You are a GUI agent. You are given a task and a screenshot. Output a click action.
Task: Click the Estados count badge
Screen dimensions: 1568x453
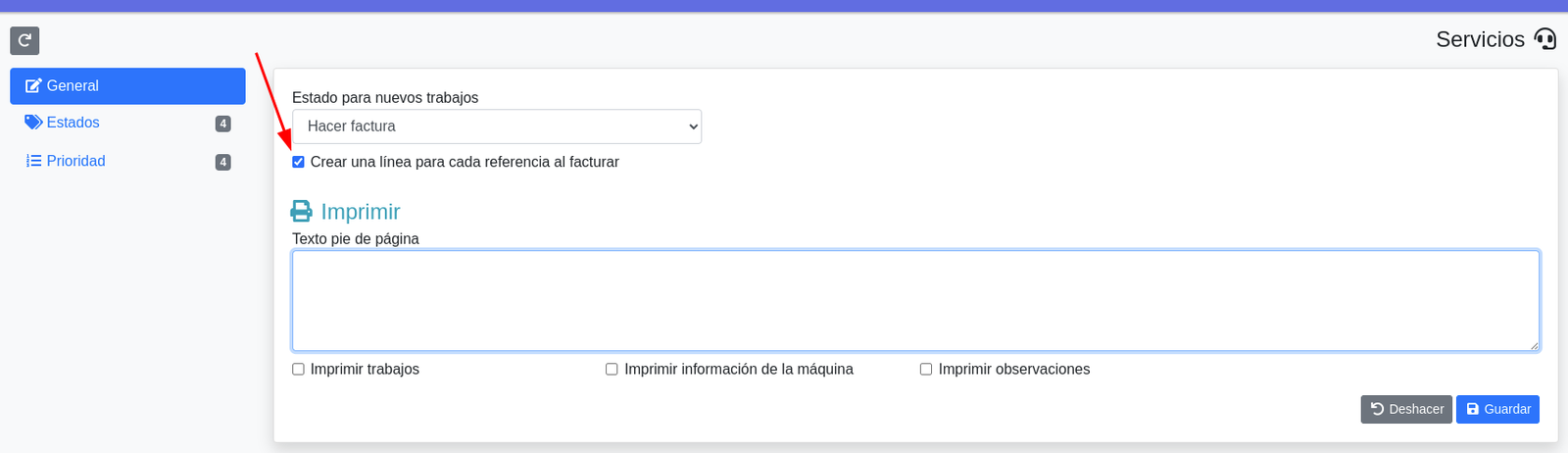click(x=223, y=124)
